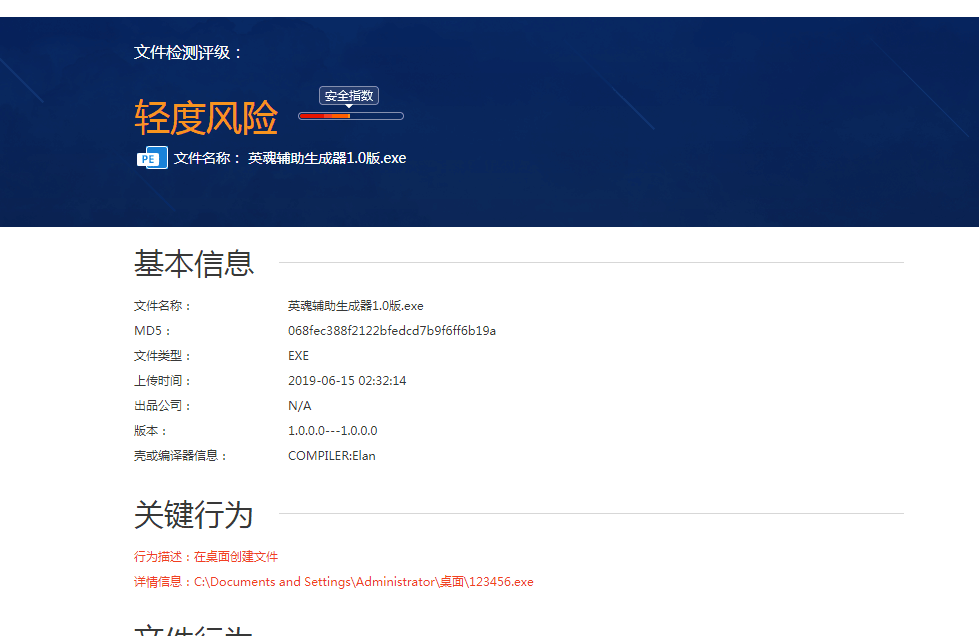Click the N/A company value
The image size is (979, 636).
(x=299, y=406)
